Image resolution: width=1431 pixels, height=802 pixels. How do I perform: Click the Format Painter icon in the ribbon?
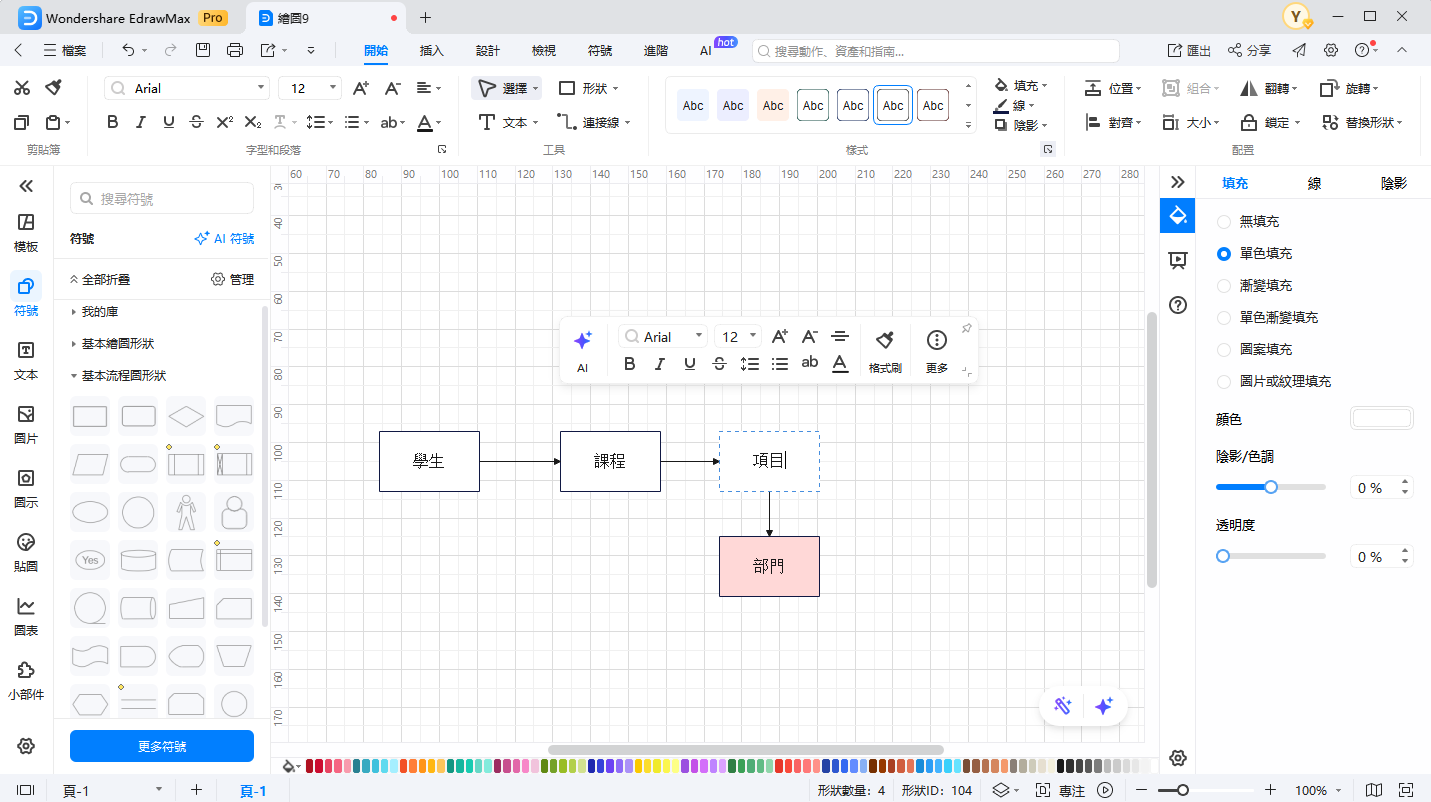tap(54, 88)
